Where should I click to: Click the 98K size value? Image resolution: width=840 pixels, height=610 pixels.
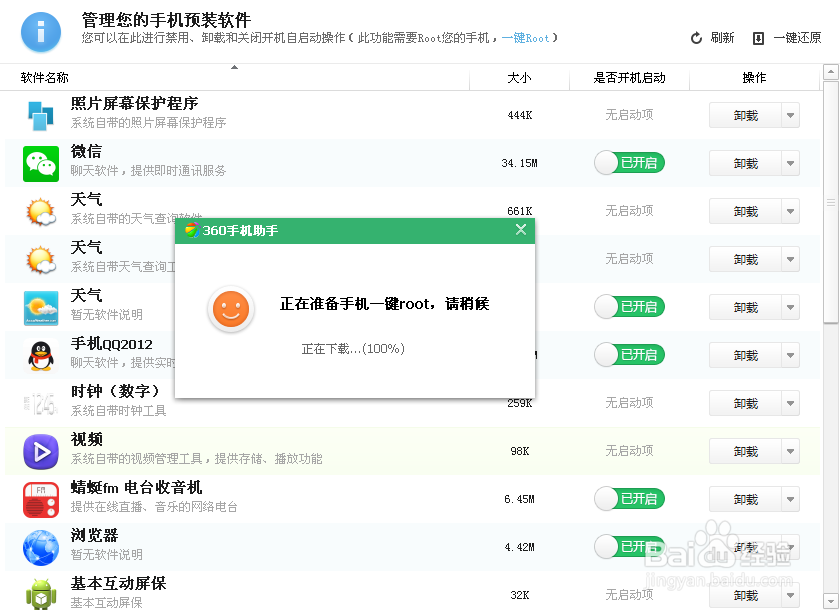coord(520,451)
